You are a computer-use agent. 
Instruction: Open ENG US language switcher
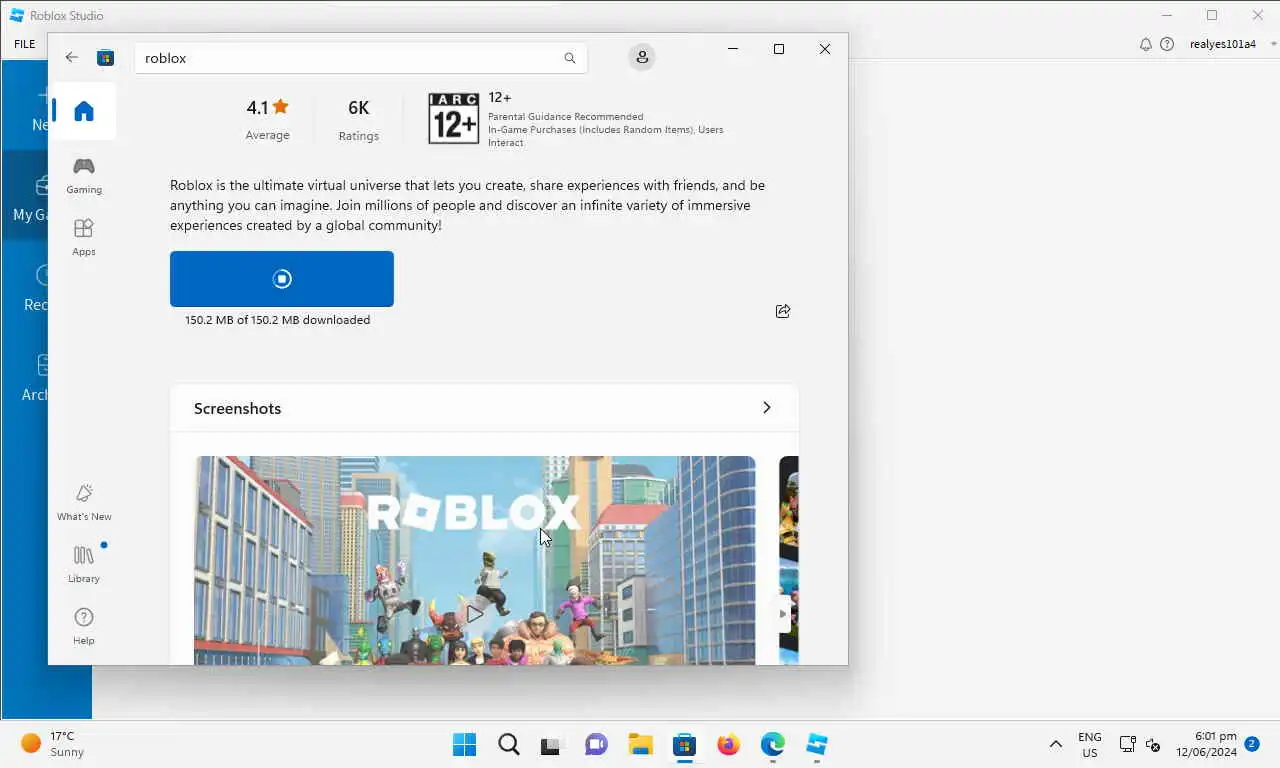coord(1090,745)
